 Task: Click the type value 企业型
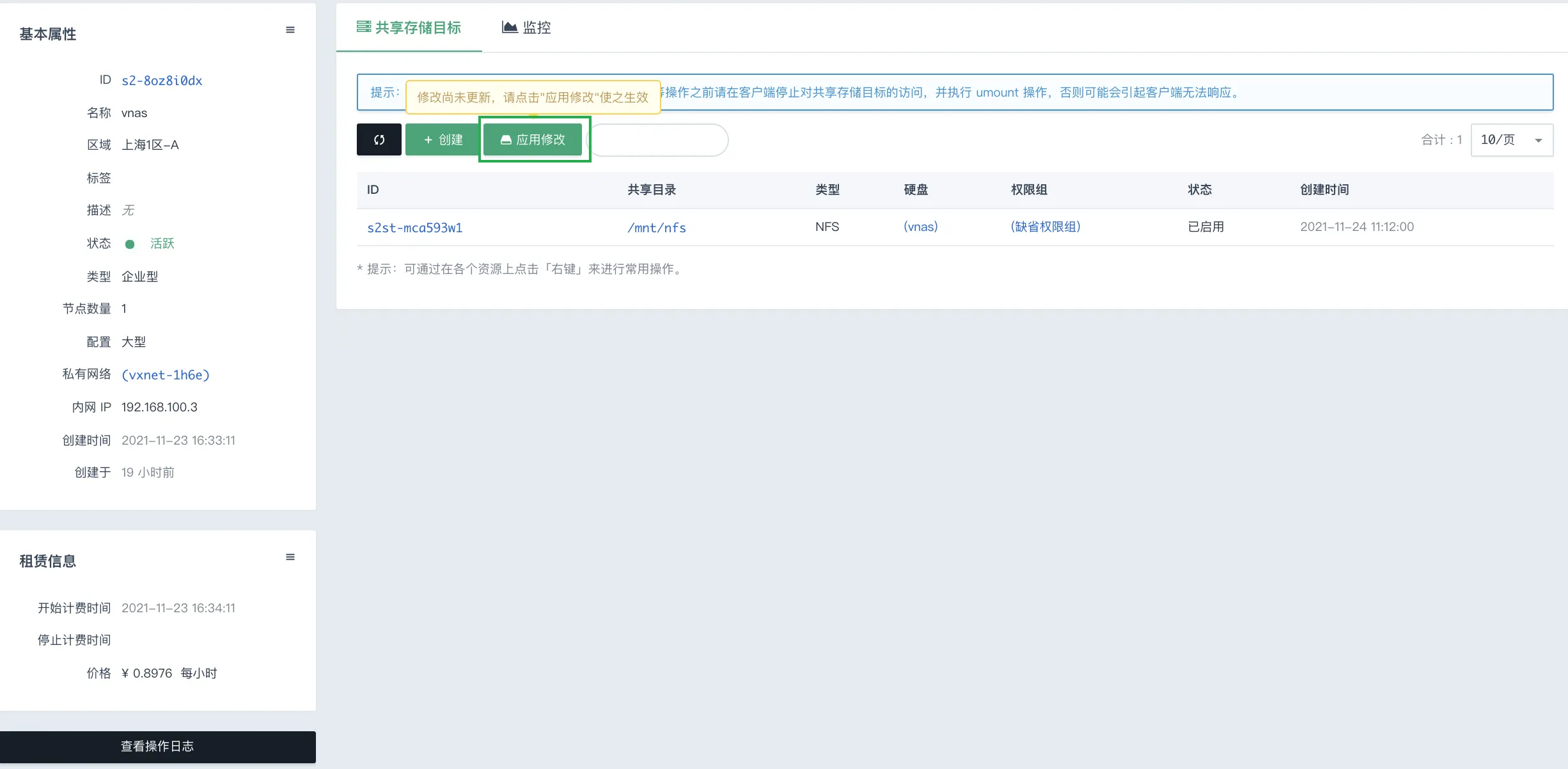(x=139, y=276)
